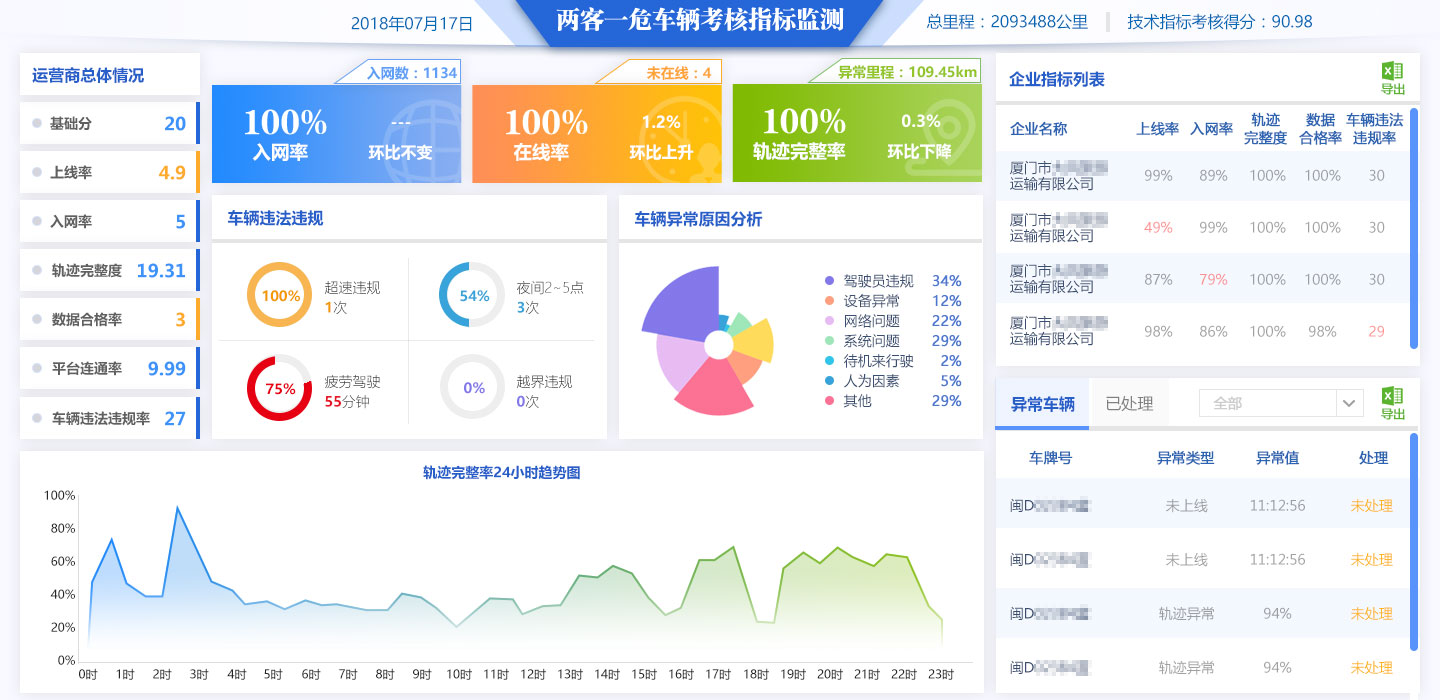Select the 异常车辆 tab

[x=1042, y=404]
